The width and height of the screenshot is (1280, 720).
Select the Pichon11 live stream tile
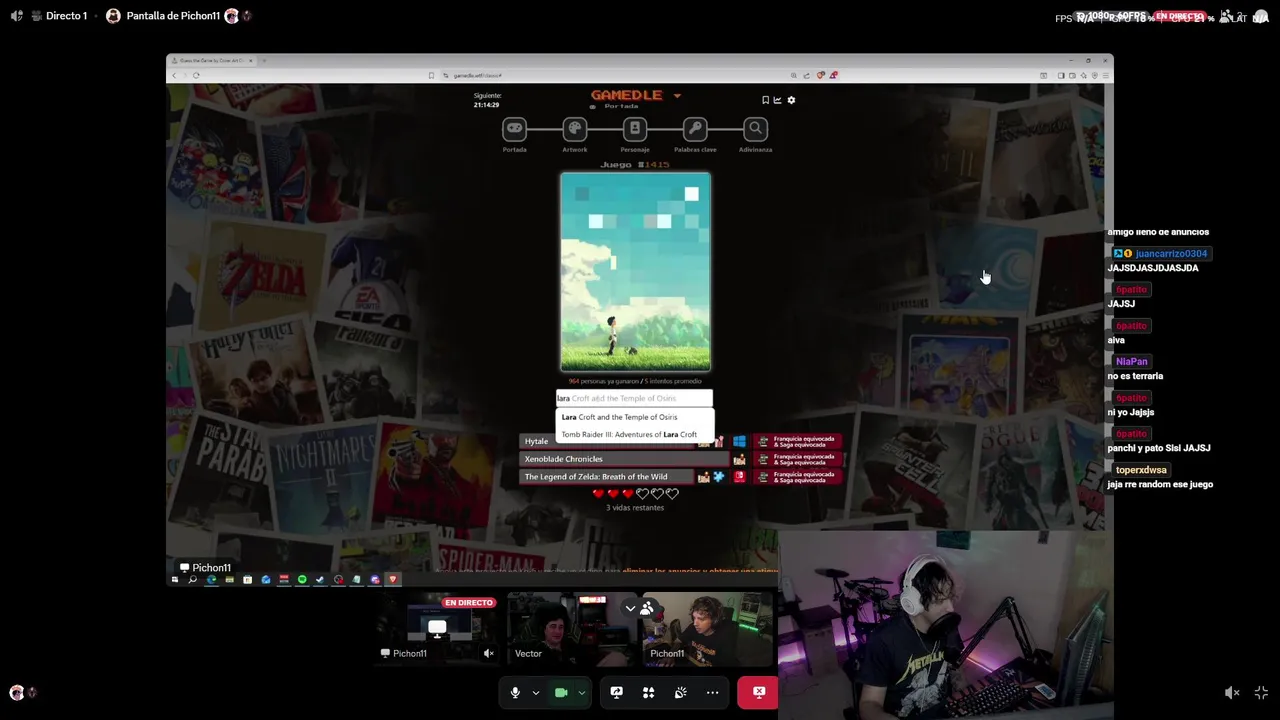click(437, 628)
